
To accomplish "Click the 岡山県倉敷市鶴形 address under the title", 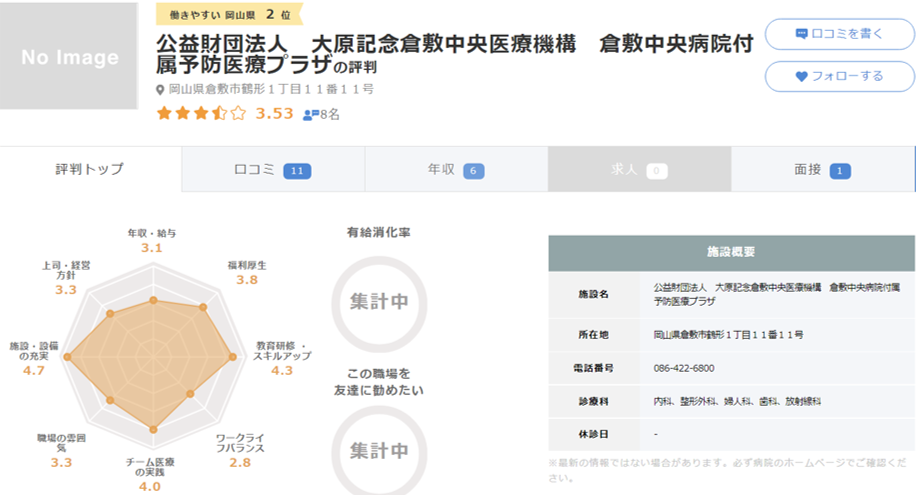I will pos(271,89).
